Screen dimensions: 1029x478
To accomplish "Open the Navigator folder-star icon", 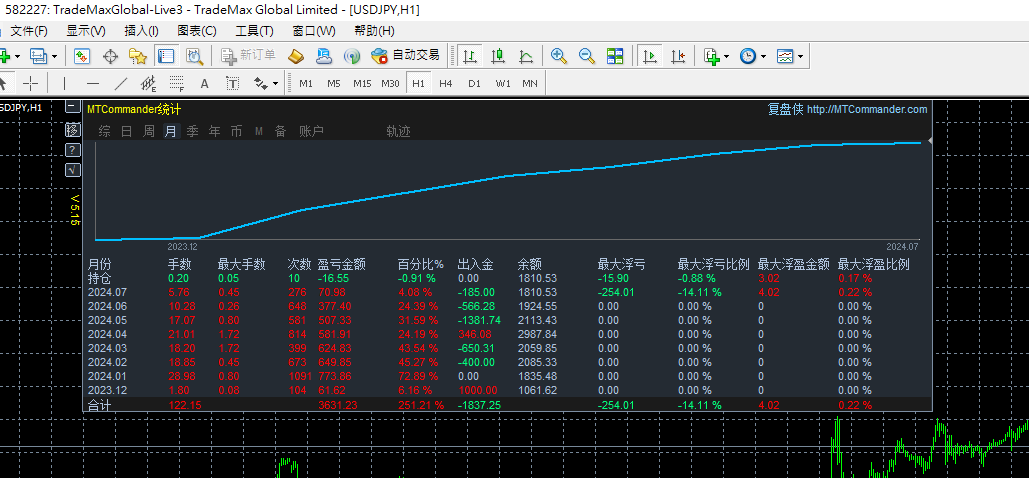I will [138, 56].
